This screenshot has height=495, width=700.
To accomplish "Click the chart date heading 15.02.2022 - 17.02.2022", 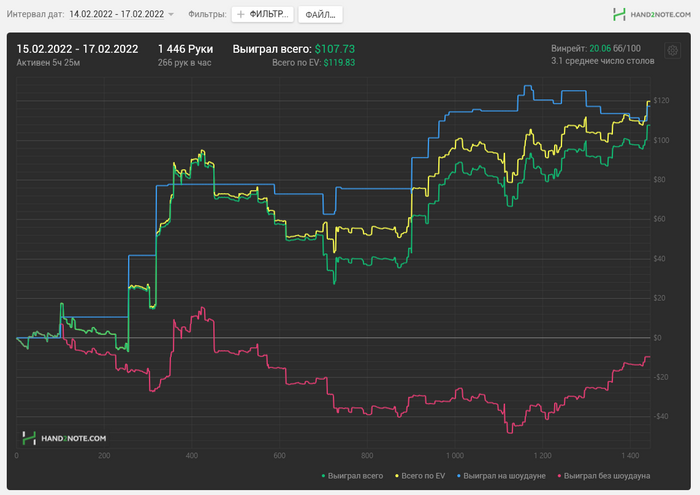I will (77, 48).
